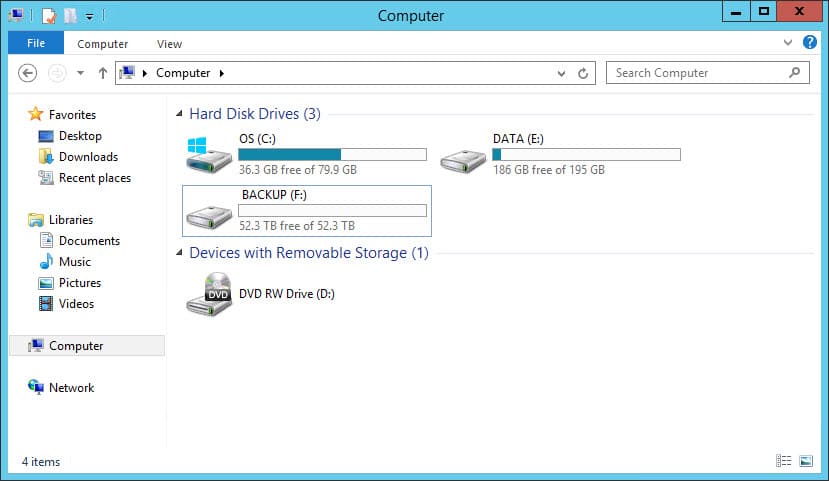Click the OS (C:) capacity bar
Viewport: 829px width, 481px height.
pyautogui.click(x=333, y=154)
